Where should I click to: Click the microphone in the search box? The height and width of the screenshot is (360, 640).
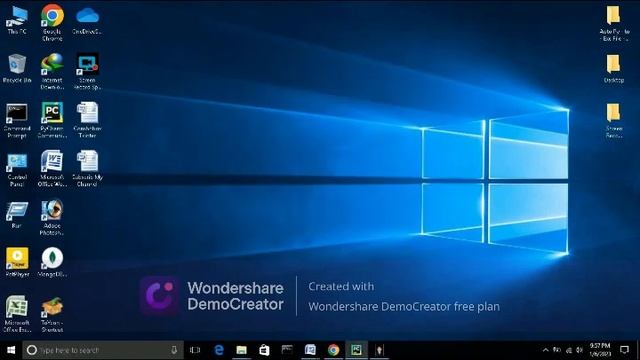(x=174, y=350)
